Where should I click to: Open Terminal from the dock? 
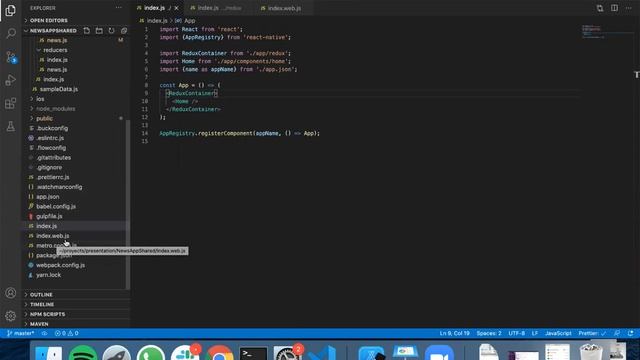[x=253, y=353]
